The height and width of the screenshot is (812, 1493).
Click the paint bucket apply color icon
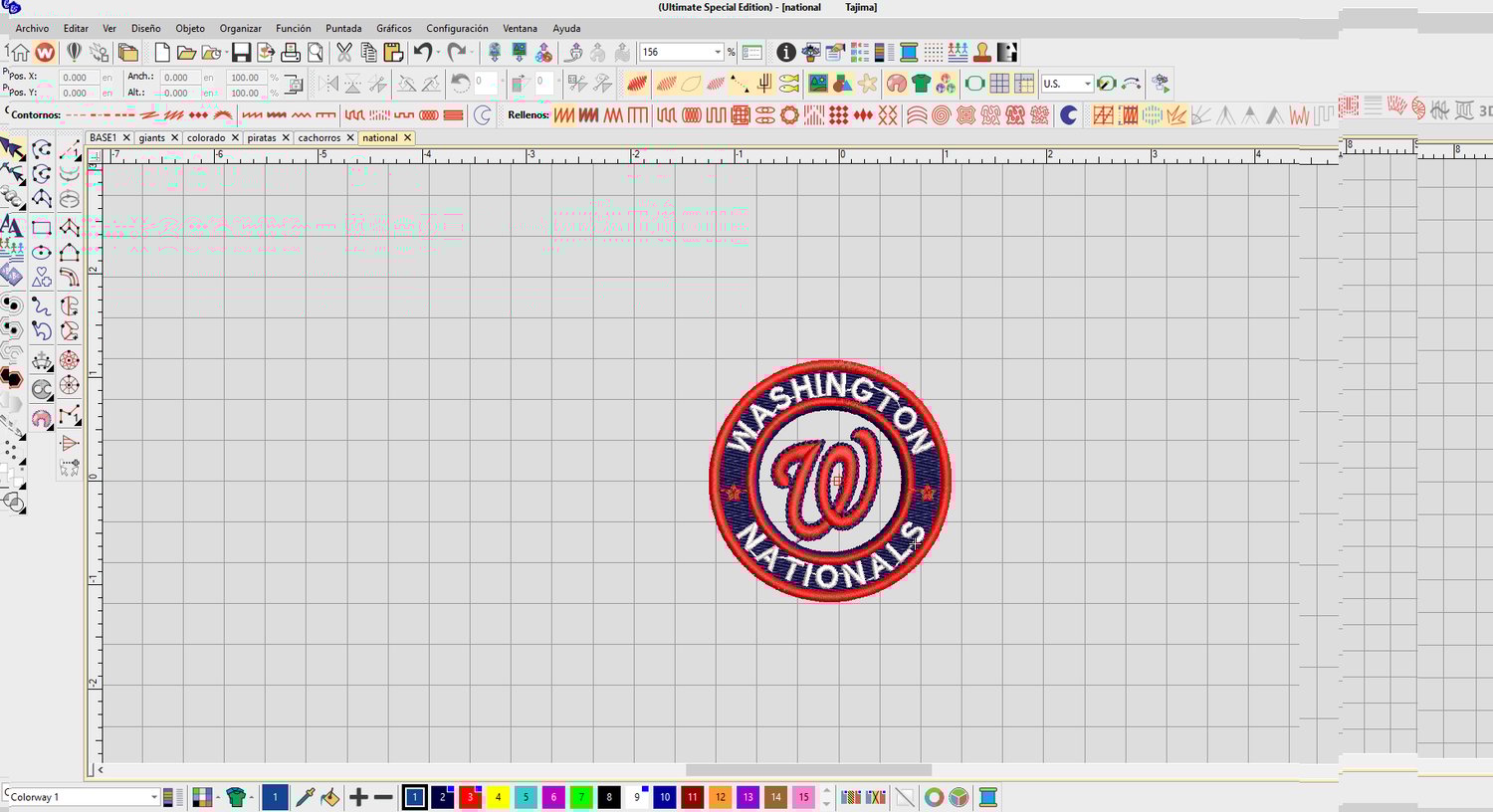[x=330, y=797]
